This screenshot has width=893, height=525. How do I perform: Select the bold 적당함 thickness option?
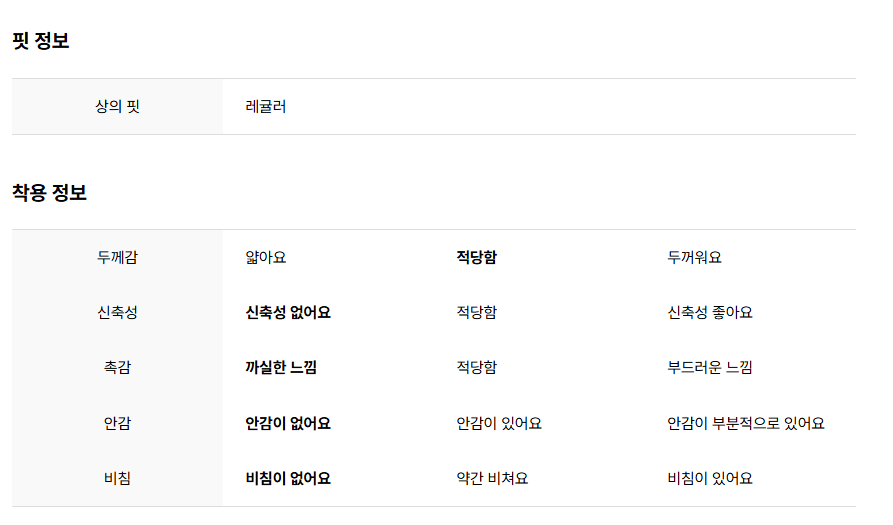(477, 257)
